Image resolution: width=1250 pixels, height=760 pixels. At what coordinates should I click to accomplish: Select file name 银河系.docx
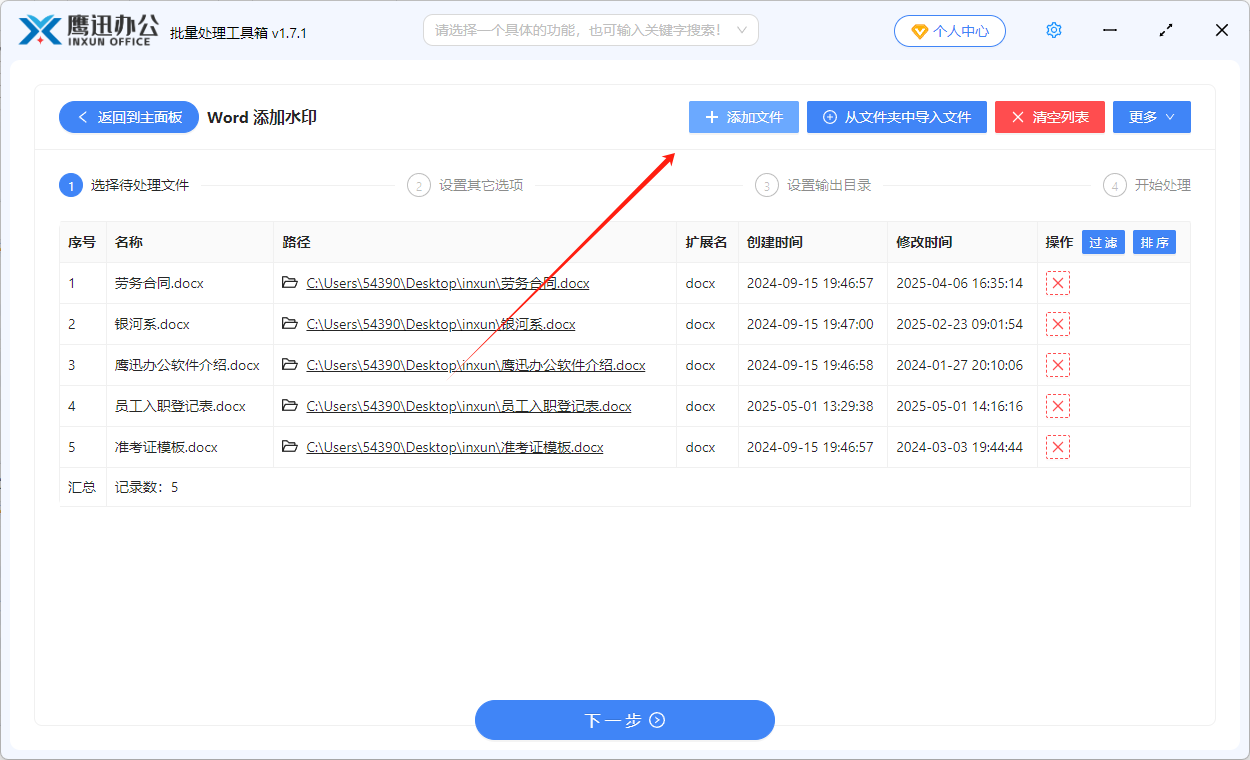click(x=152, y=324)
